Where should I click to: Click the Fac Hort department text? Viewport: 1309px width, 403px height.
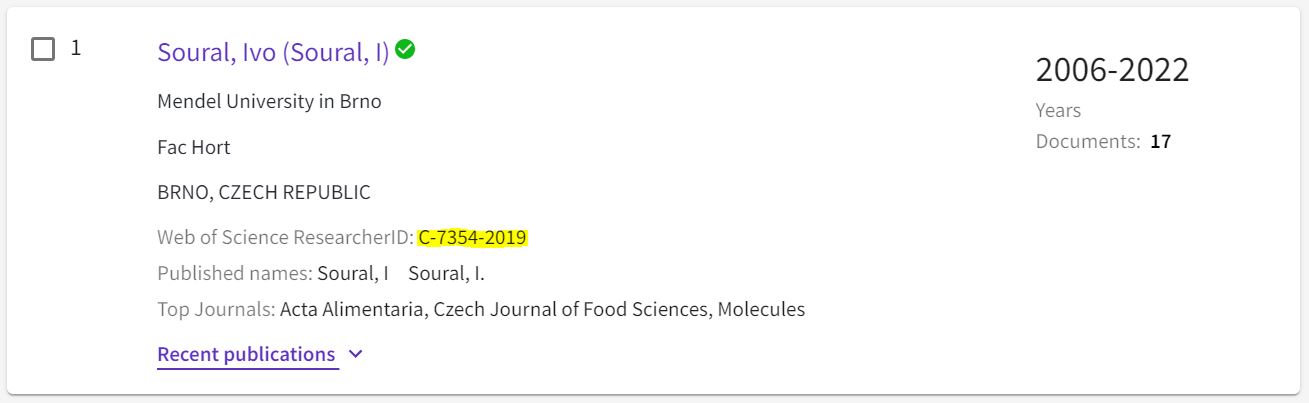pos(194,147)
